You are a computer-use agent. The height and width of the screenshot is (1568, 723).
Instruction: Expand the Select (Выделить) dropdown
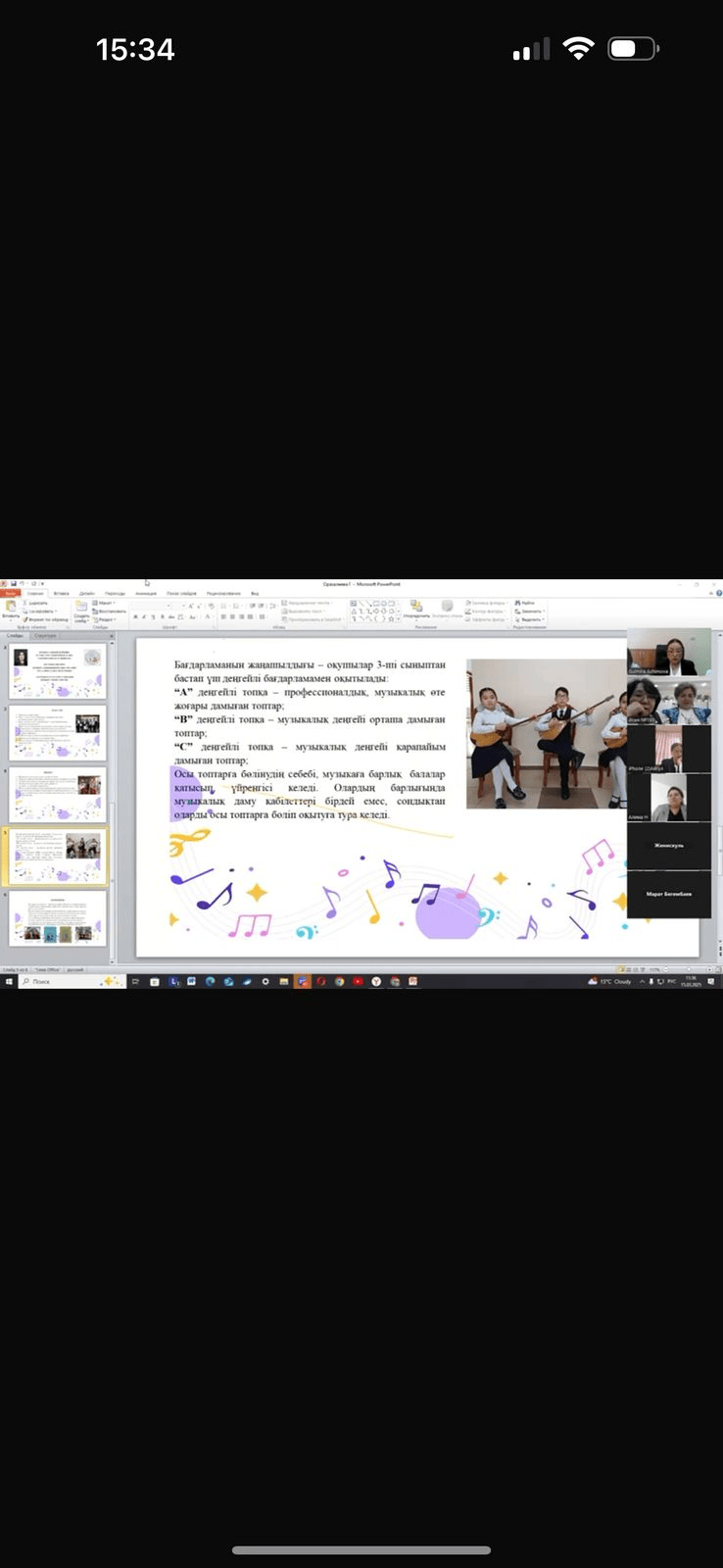[531, 619]
